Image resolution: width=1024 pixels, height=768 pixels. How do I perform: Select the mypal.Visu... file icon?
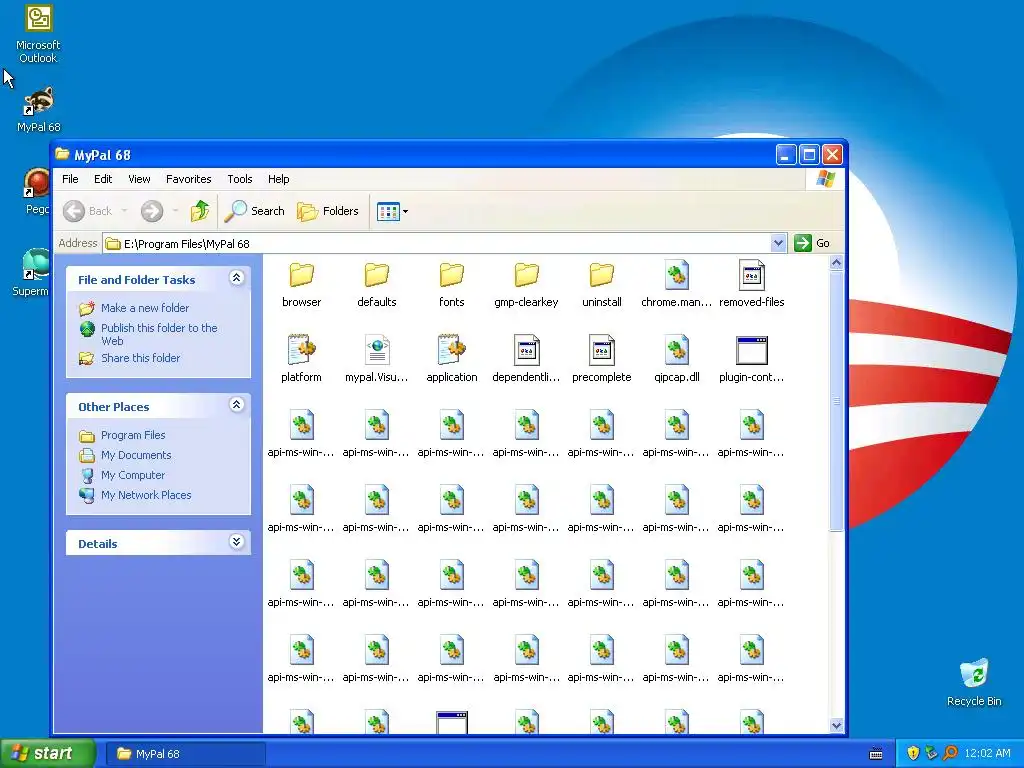[377, 350]
